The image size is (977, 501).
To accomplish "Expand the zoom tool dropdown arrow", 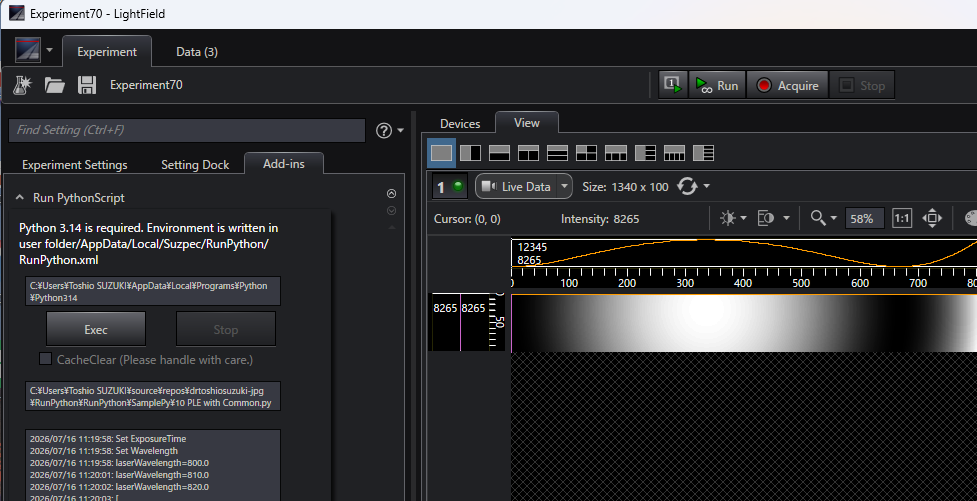I will 834,218.
